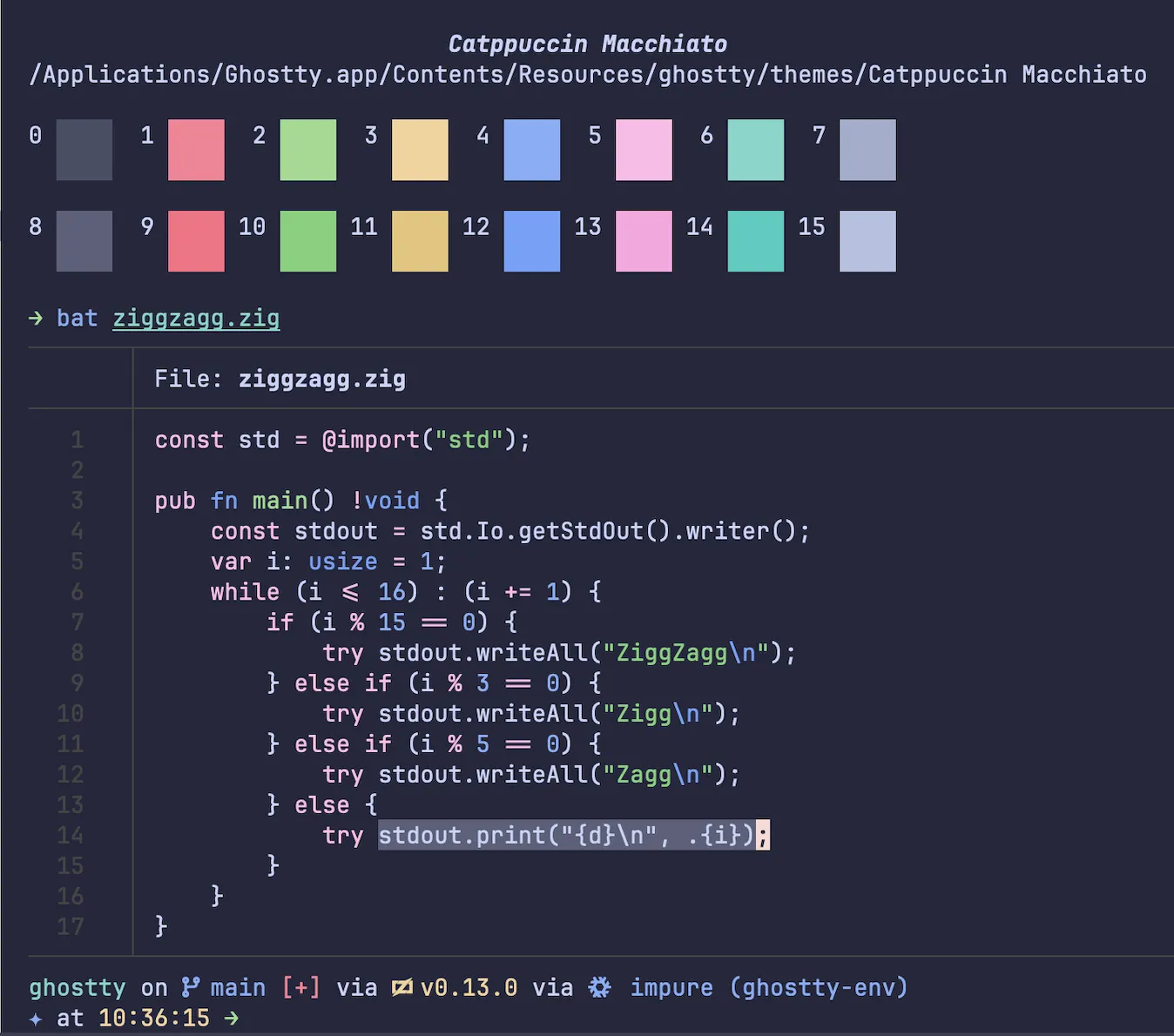This screenshot has height=1036, width=1174.
Task: Click the Catppuccin Macchiato title text
Action: 588,44
